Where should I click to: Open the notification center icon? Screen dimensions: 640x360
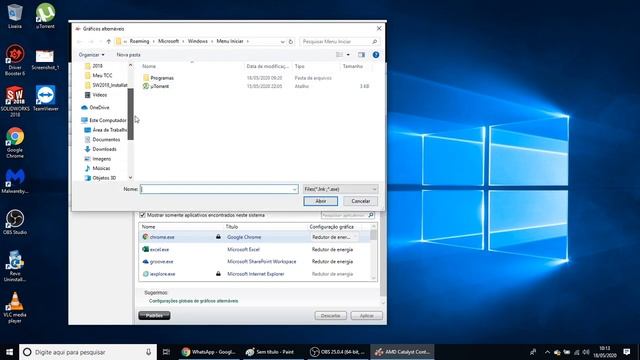coord(627,352)
